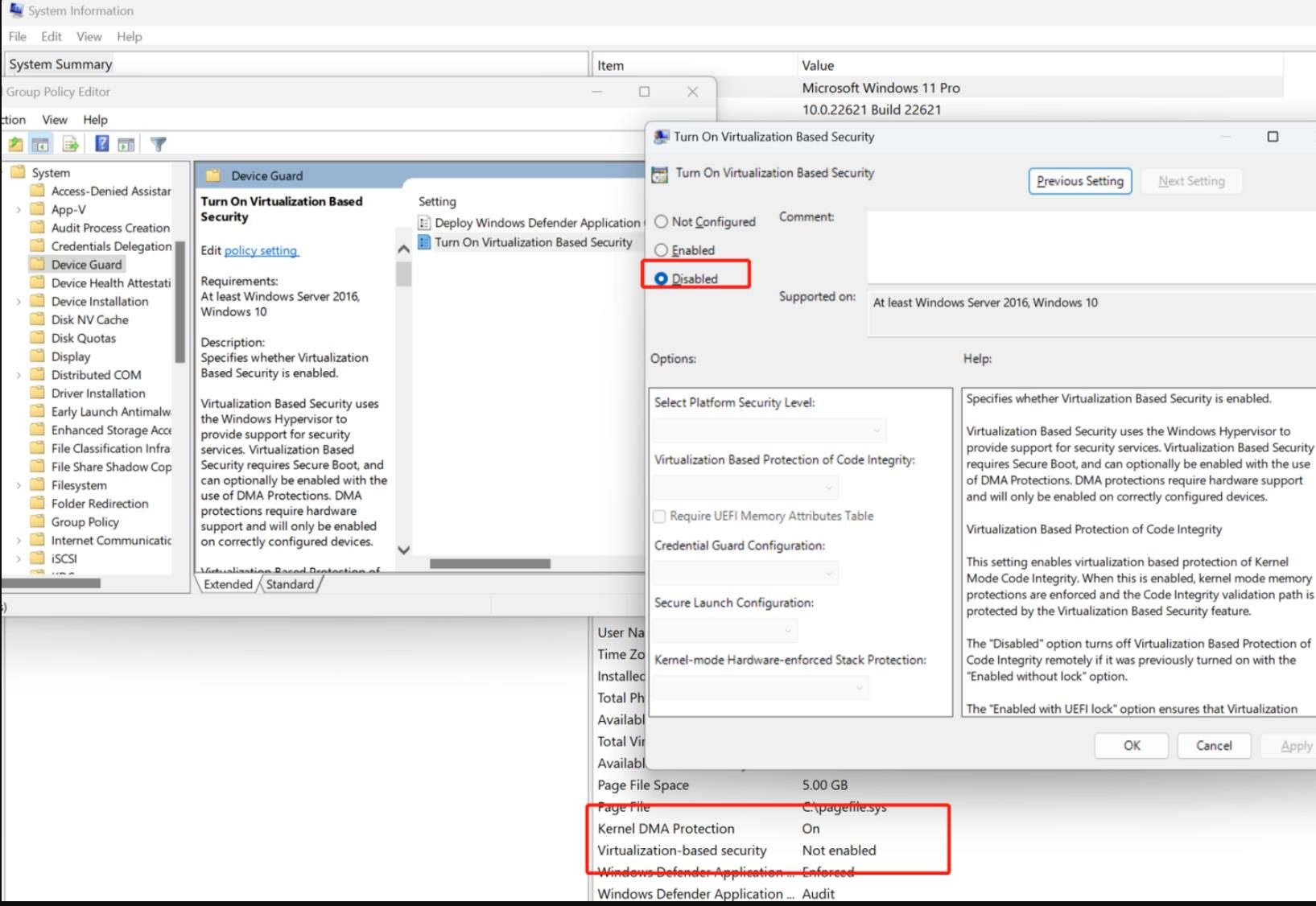Open the Select Platform Security Level dropdown

pos(769,430)
